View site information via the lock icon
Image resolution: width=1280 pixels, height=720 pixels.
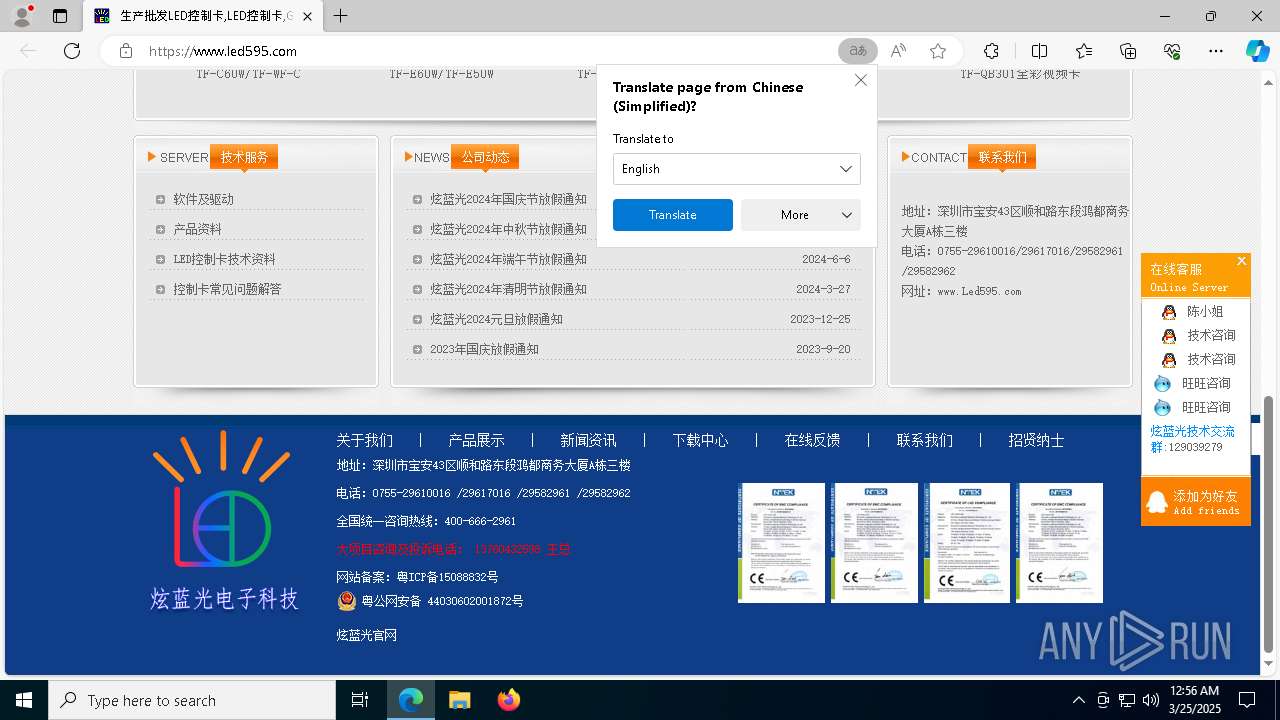(x=126, y=51)
